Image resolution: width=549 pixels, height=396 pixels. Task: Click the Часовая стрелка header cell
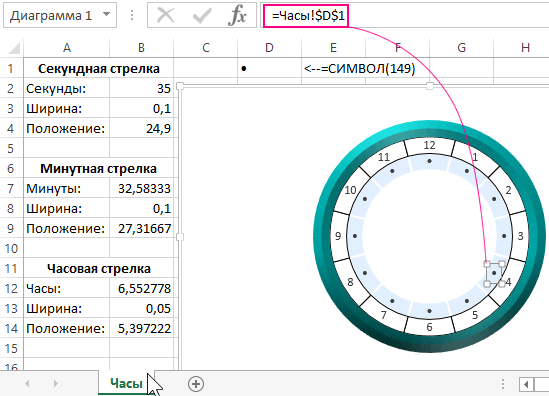[x=99, y=269]
